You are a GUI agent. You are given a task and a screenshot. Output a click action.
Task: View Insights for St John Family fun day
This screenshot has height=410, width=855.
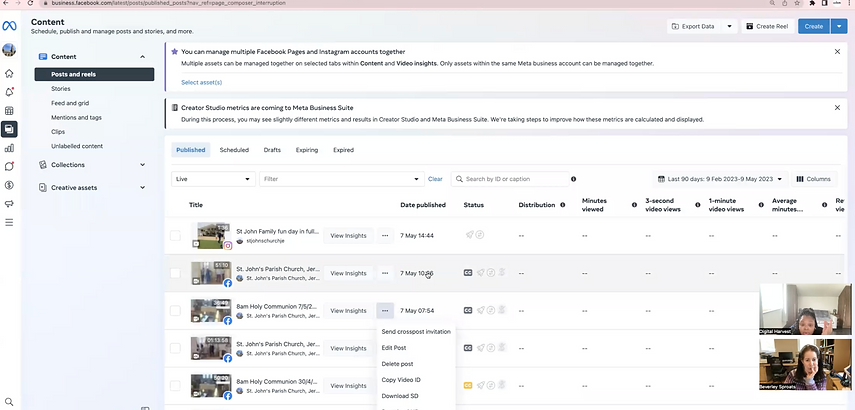[348, 236]
